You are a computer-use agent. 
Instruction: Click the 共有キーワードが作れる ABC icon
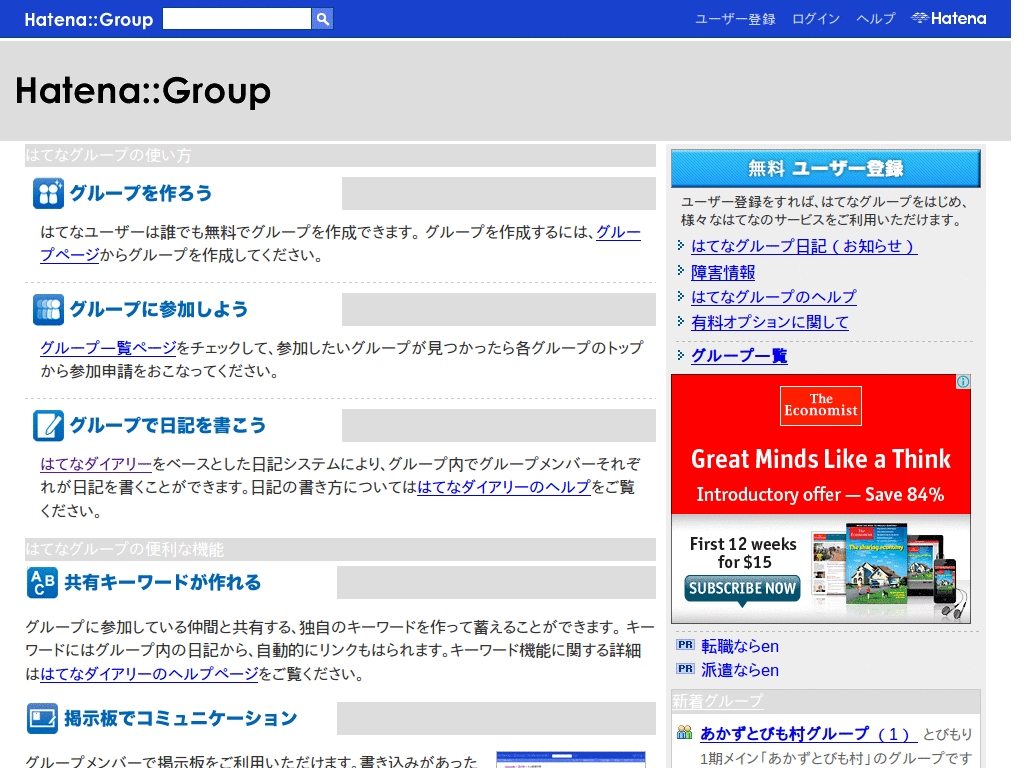[x=42, y=583]
